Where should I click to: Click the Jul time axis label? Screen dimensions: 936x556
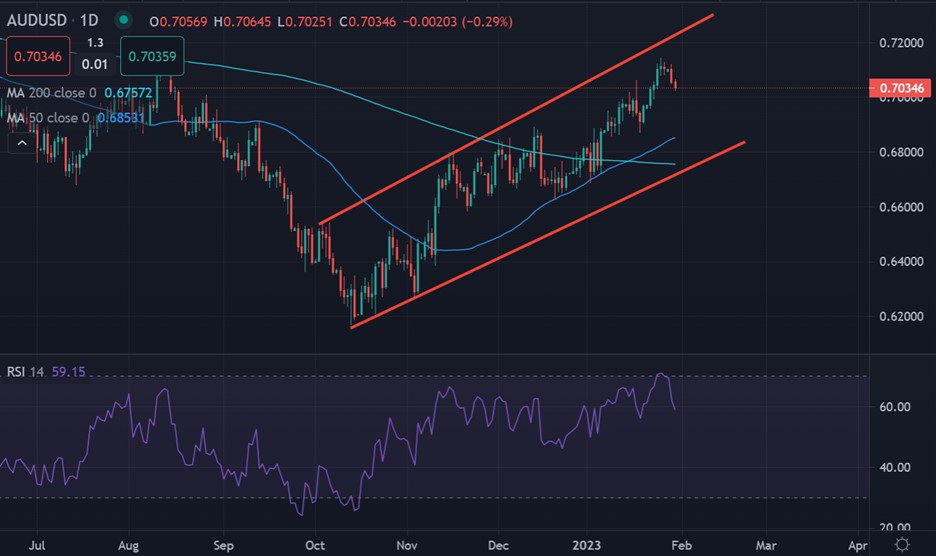tap(37, 545)
